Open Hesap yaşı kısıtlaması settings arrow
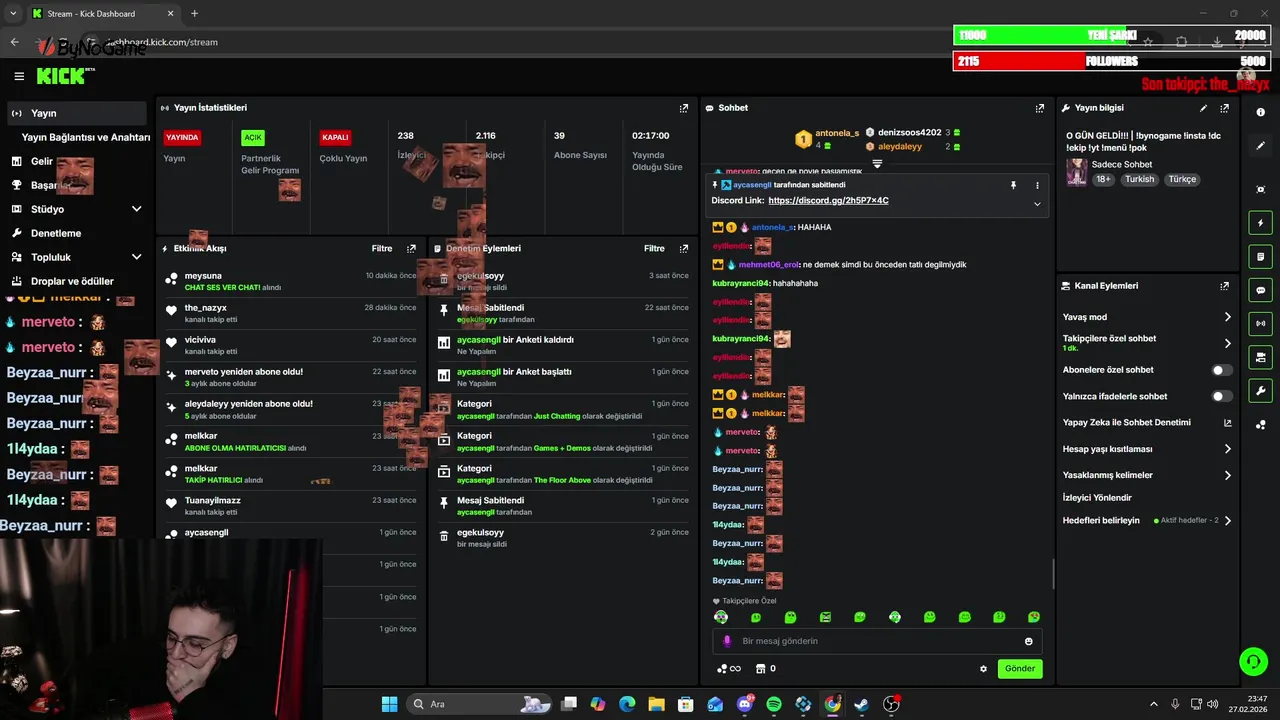The image size is (1280, 720). (1228, 449)
